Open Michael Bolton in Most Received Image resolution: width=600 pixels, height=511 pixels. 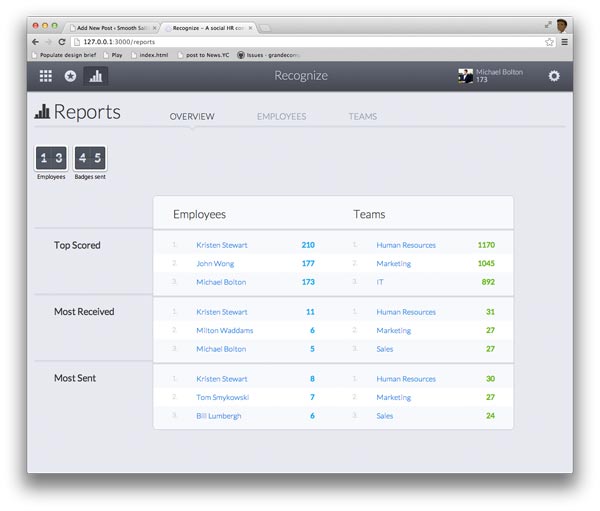pyautogui.click(x=221, y=349)
